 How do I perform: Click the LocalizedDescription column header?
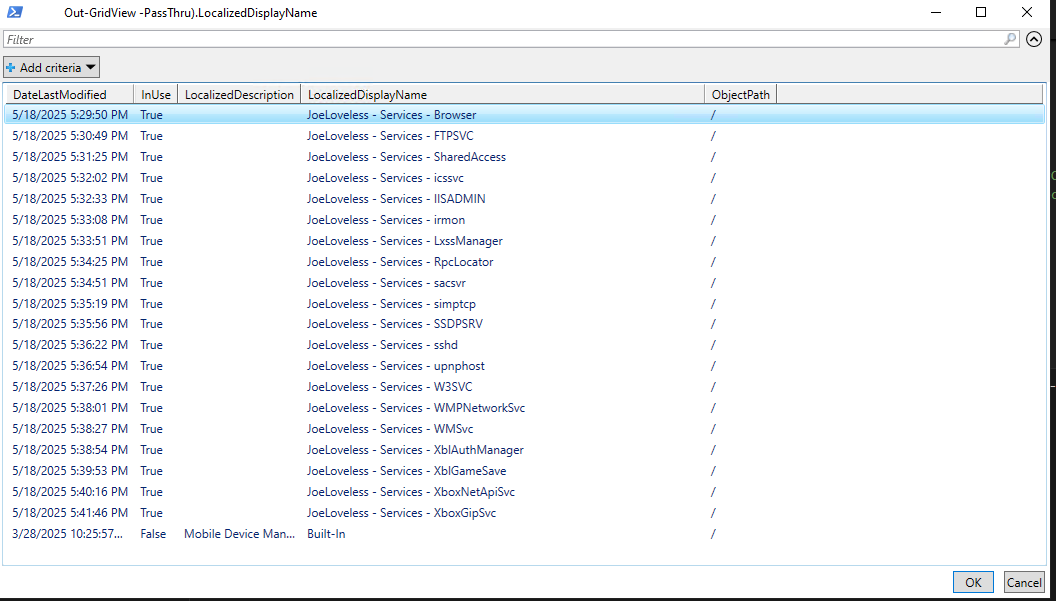239,95
